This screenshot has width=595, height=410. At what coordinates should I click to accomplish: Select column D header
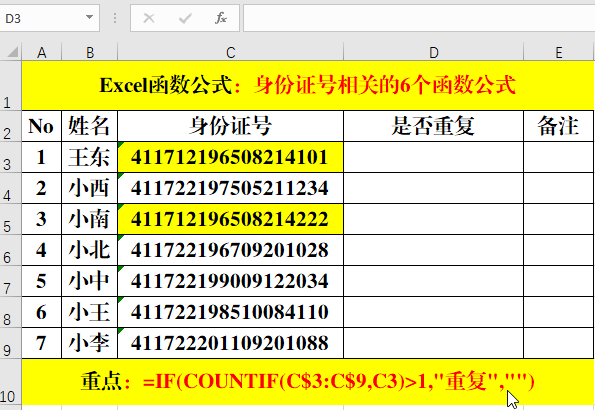coord(434,52)
